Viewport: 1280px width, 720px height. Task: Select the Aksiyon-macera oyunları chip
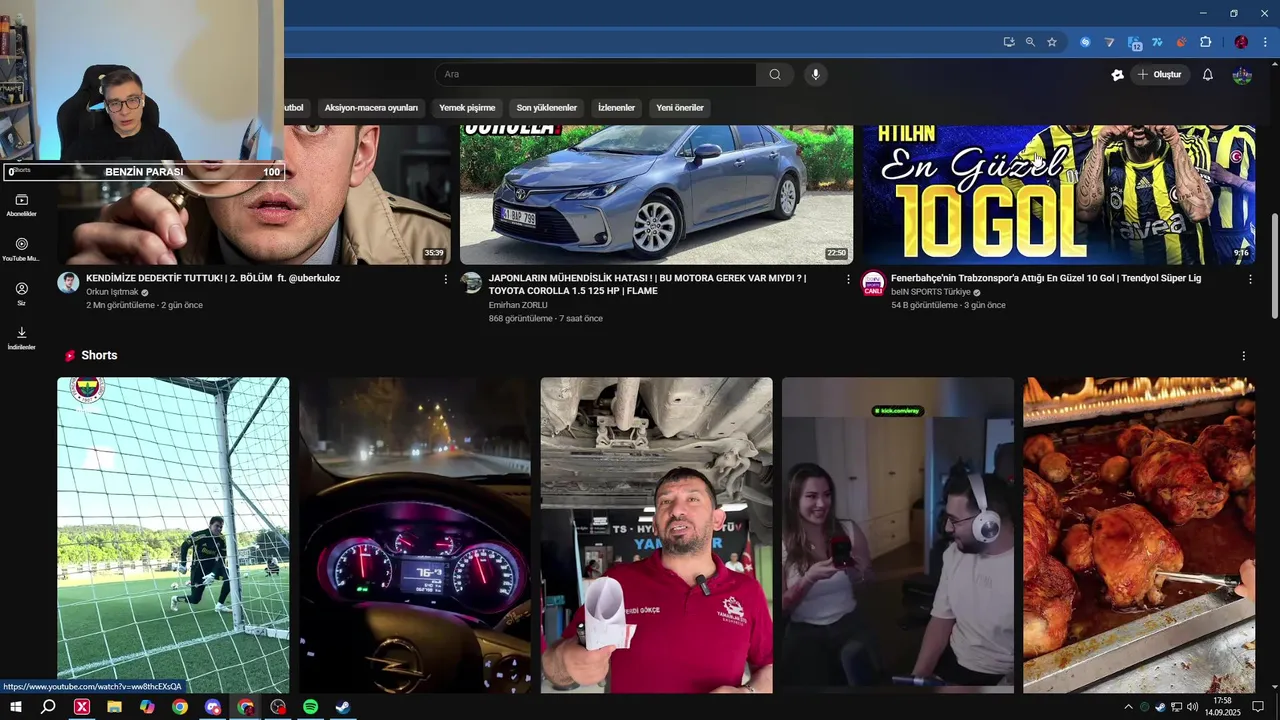tap(371, 108)
